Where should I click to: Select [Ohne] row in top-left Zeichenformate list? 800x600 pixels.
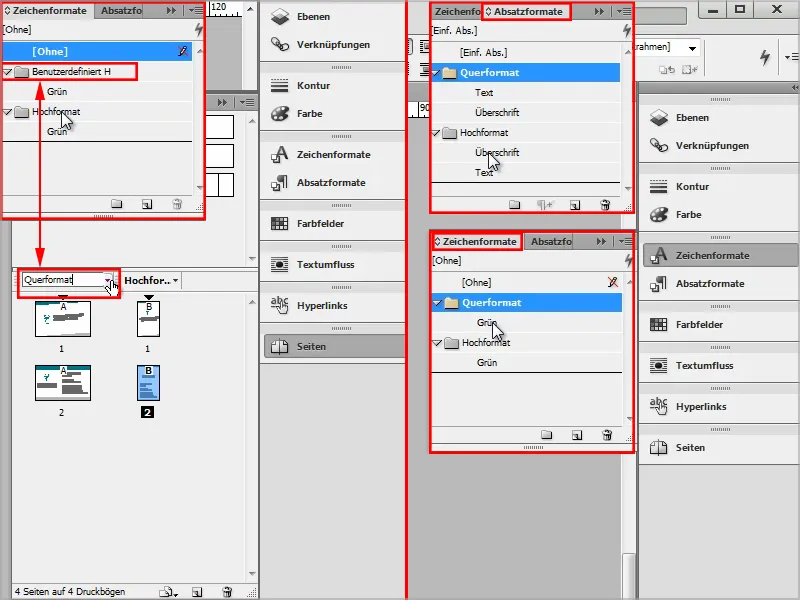pos(97,52)
